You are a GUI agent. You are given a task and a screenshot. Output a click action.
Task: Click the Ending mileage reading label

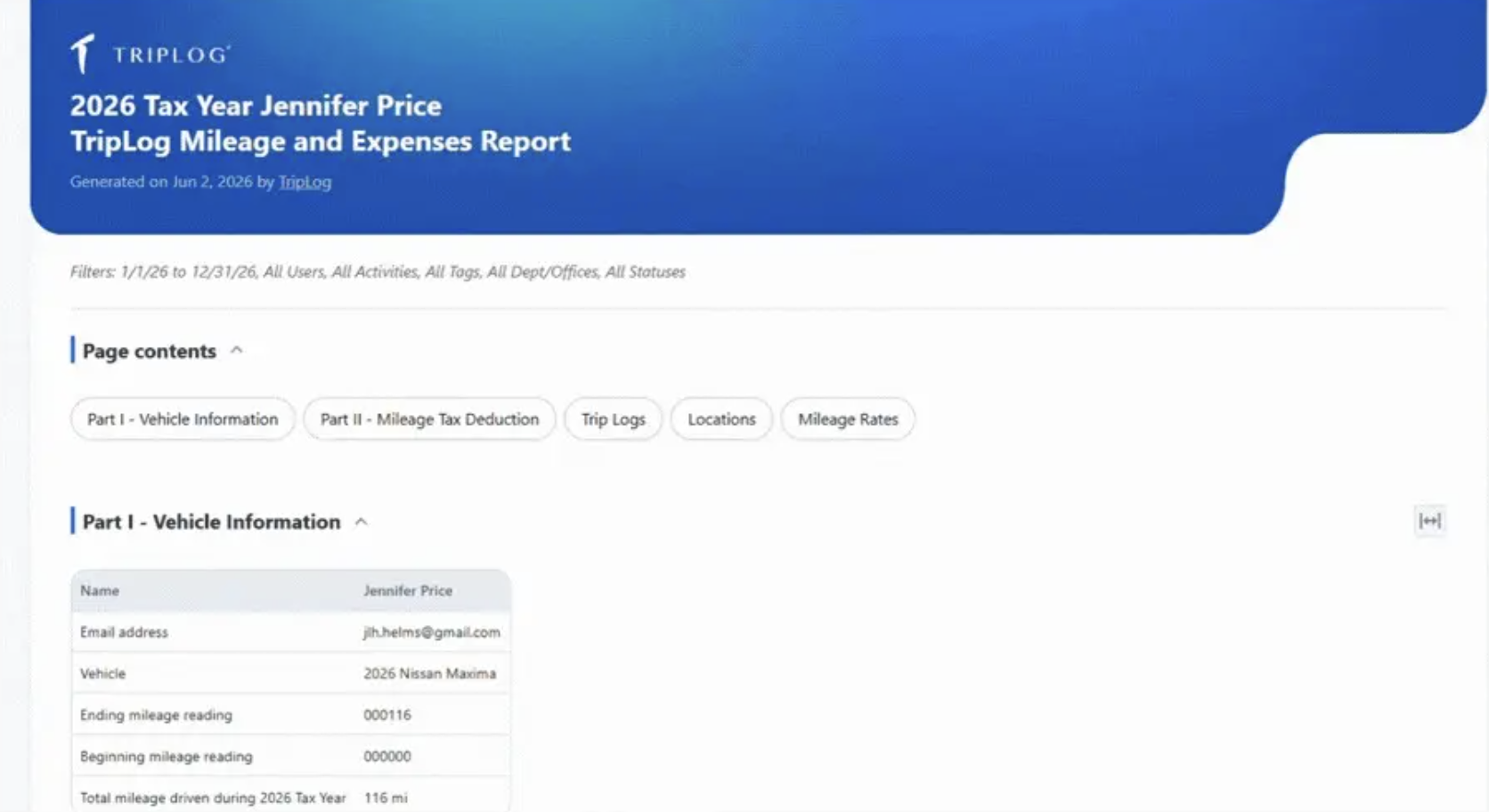156,715
